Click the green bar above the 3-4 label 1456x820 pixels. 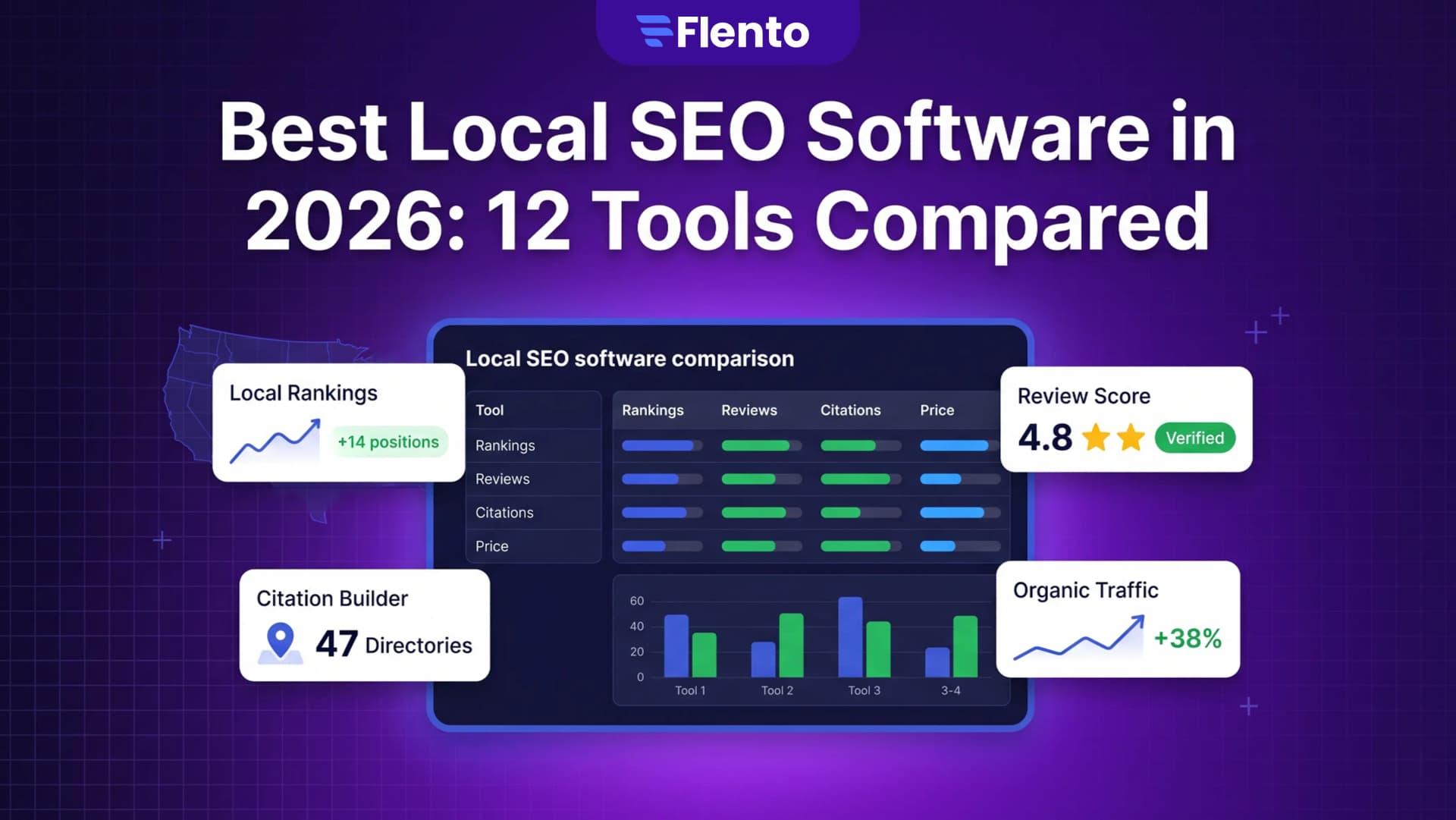tap(965, 646)
